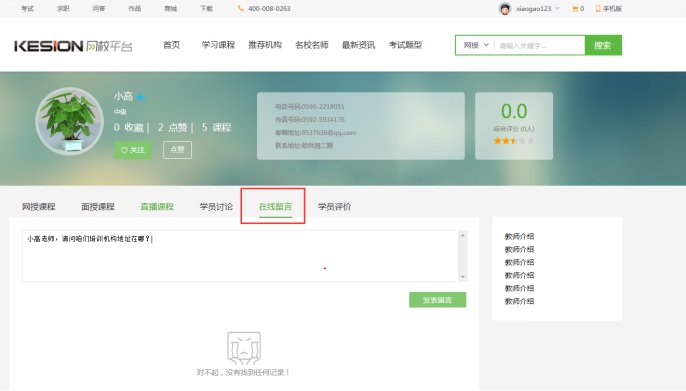
Task: Click the xiaogao123 user avatar
Action: coord(505,8)
